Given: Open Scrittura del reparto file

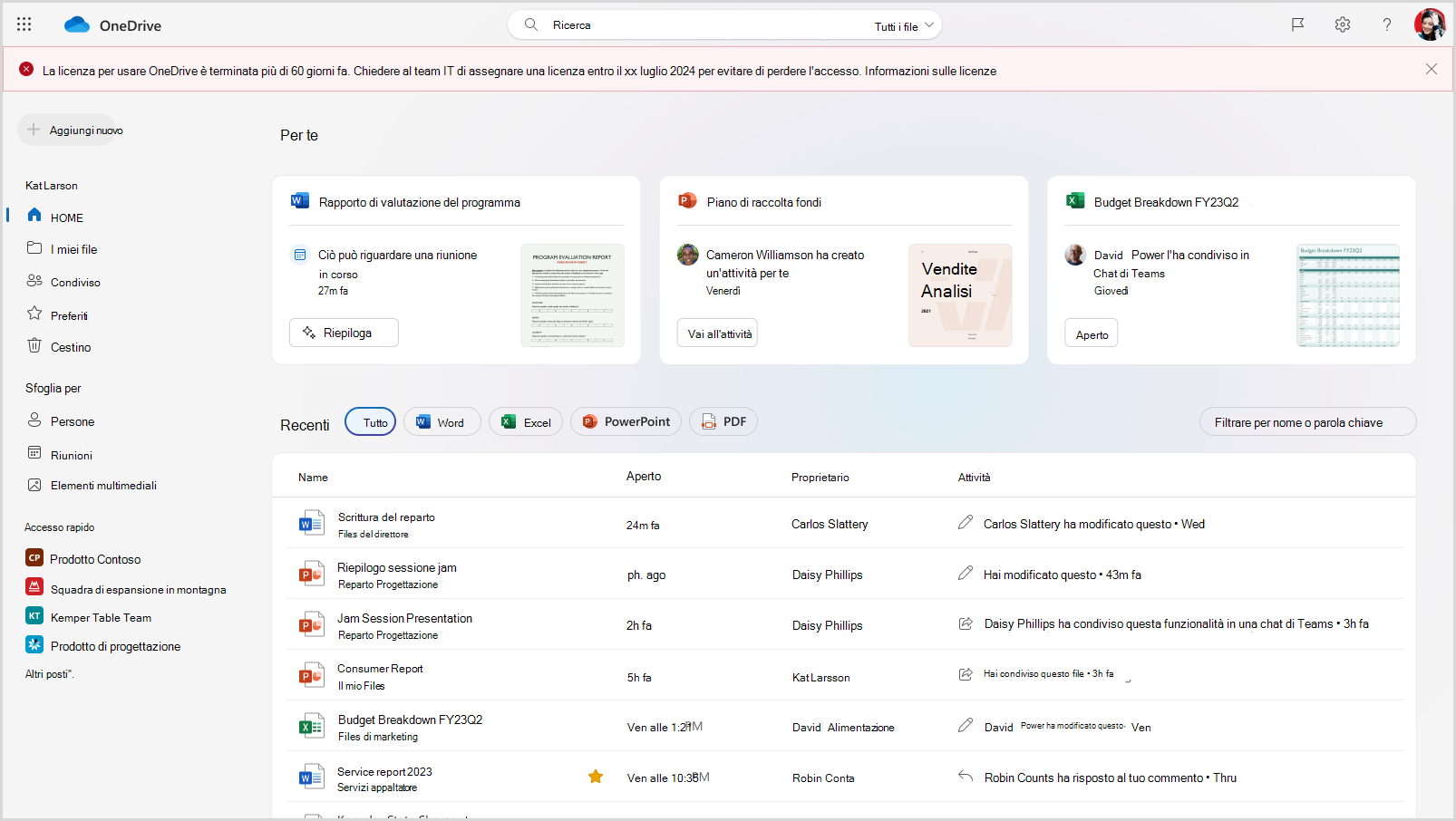Looking at the screenshot, I should pyautogui.click(x=386, y=517).
